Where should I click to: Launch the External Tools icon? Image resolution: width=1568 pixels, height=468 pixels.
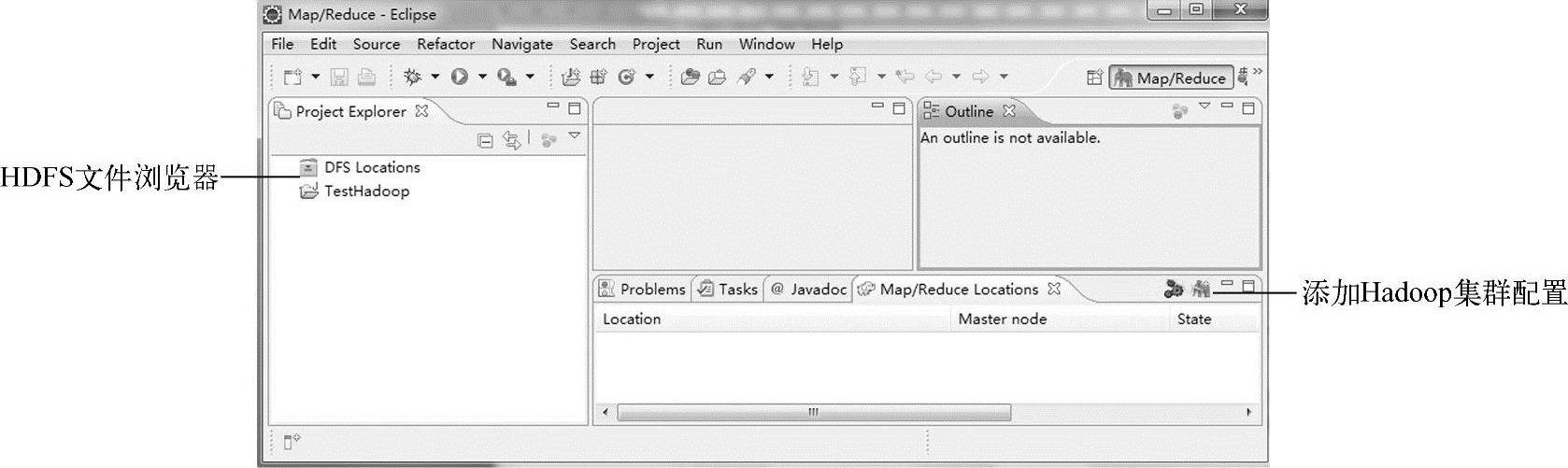[506, 77]
